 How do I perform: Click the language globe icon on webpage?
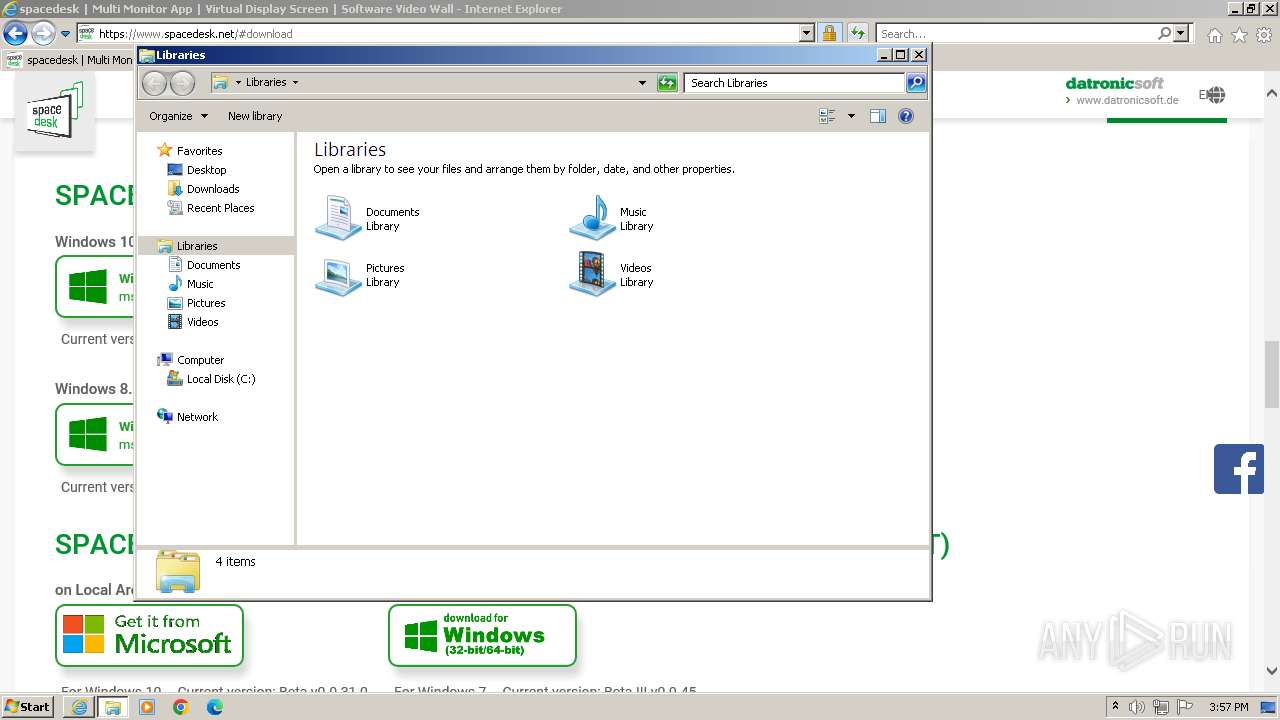[x=1214, y=95]
